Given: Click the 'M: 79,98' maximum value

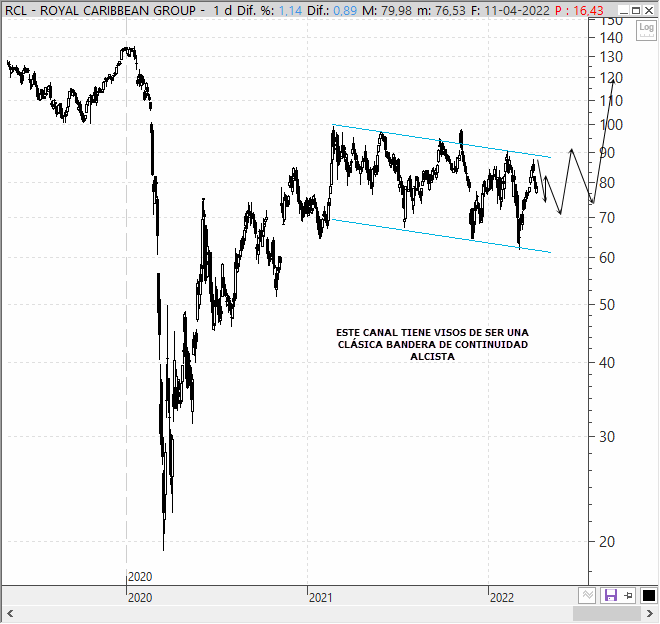Looking at the screenshot, I should 387,10.
